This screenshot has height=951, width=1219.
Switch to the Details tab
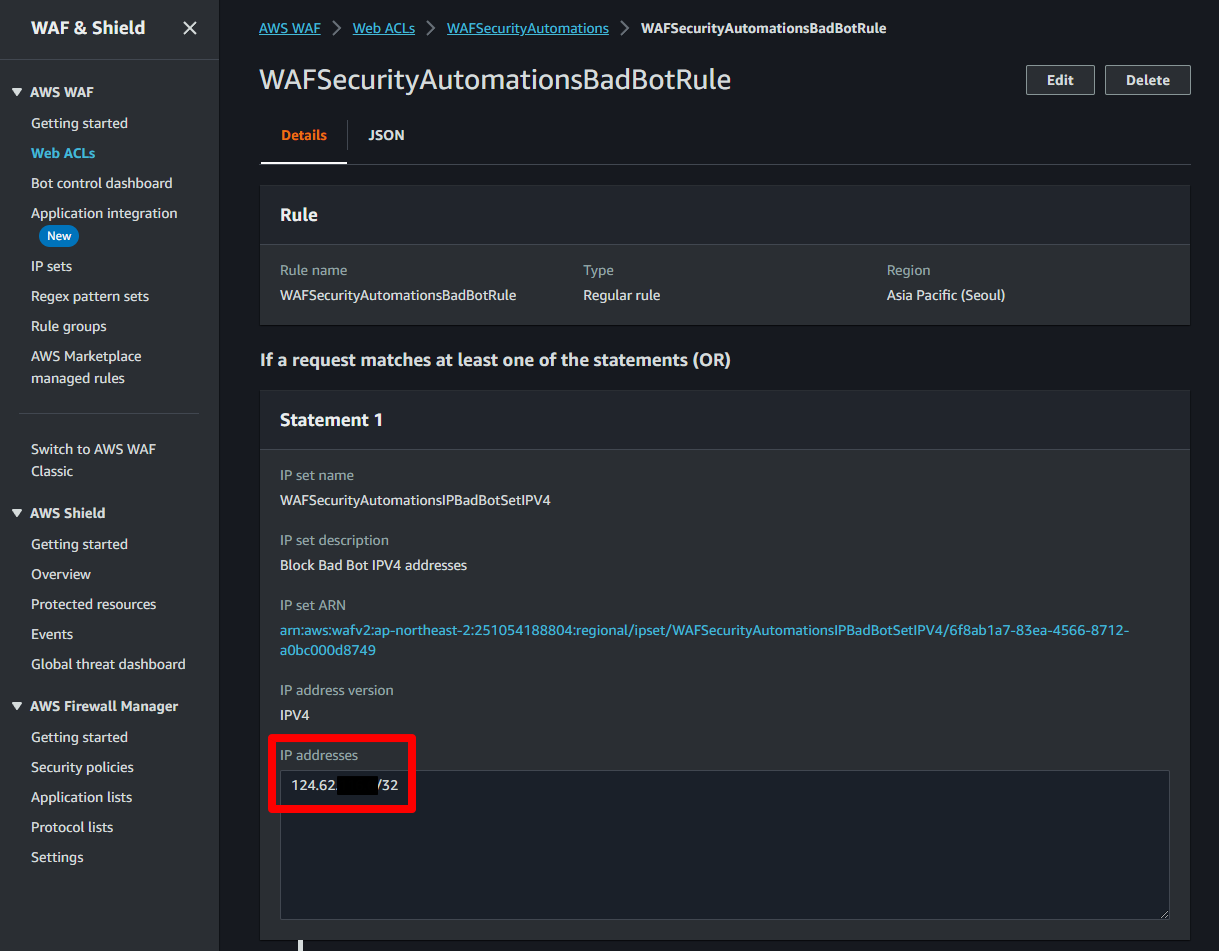(x=304, y=135)
